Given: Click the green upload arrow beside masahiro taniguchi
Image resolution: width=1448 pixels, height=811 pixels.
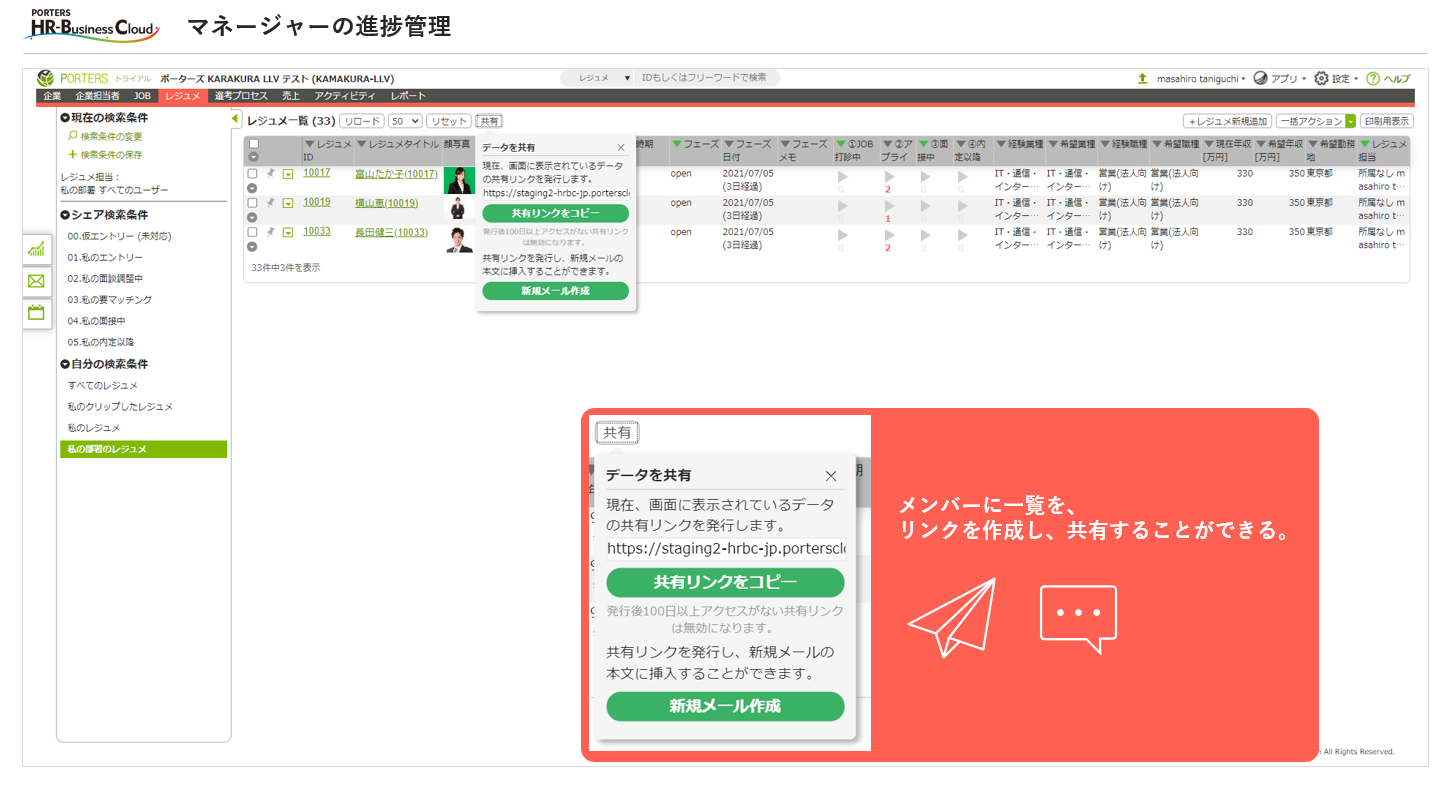Looking at the screenshot, I should point(1143,78).
